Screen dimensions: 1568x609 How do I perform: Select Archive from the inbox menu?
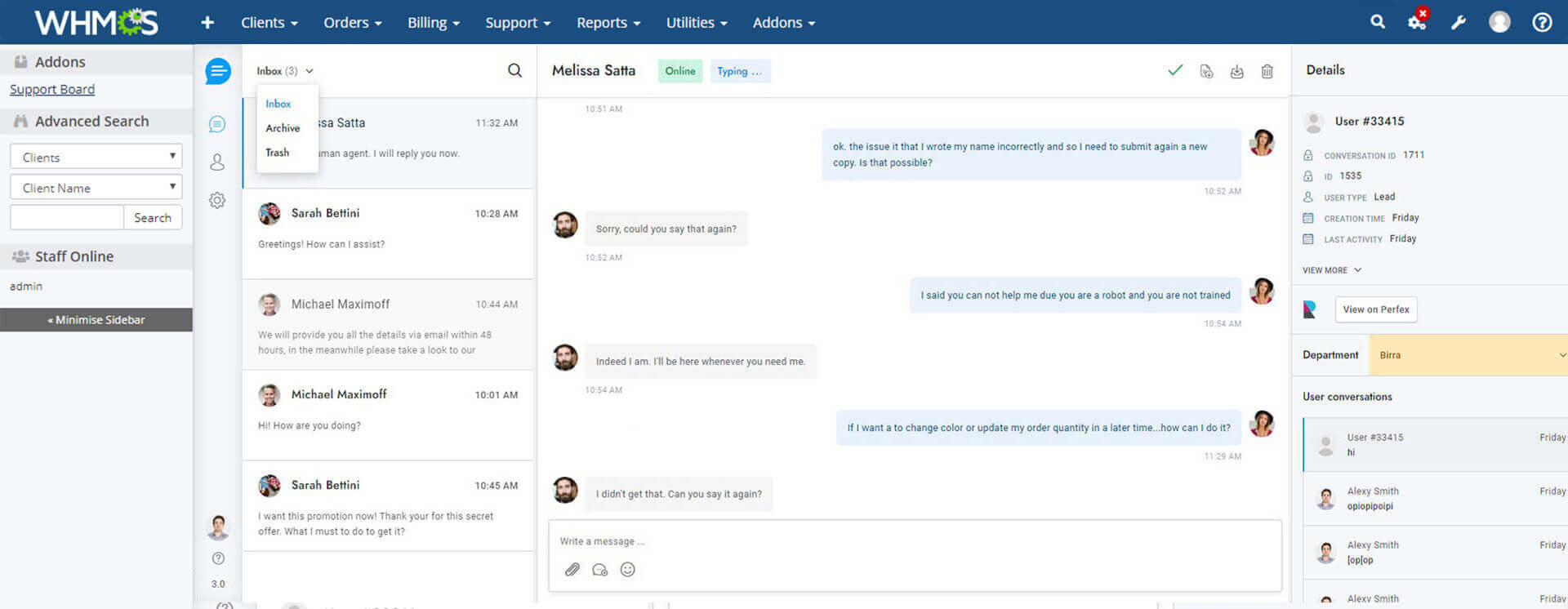[283, 128]
